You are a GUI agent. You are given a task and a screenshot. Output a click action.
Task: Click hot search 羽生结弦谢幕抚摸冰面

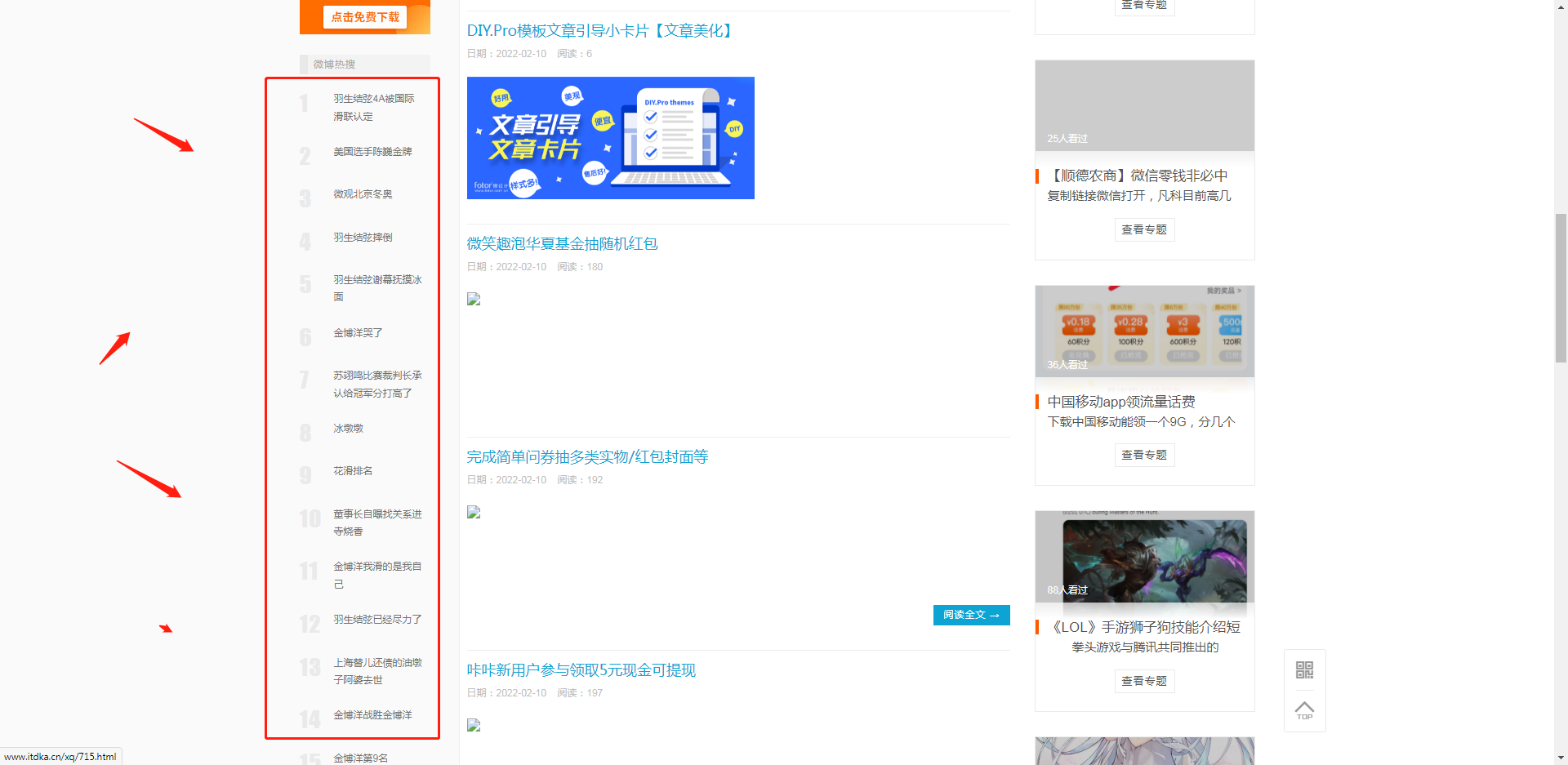tap(377, 288)
